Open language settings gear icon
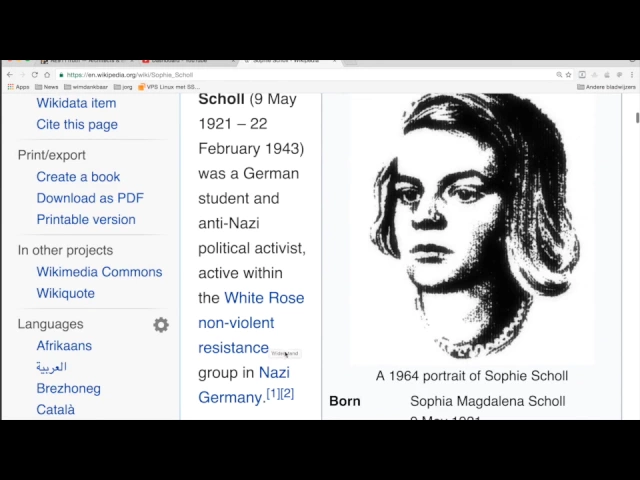640x480 pixels. click(161, 325)
